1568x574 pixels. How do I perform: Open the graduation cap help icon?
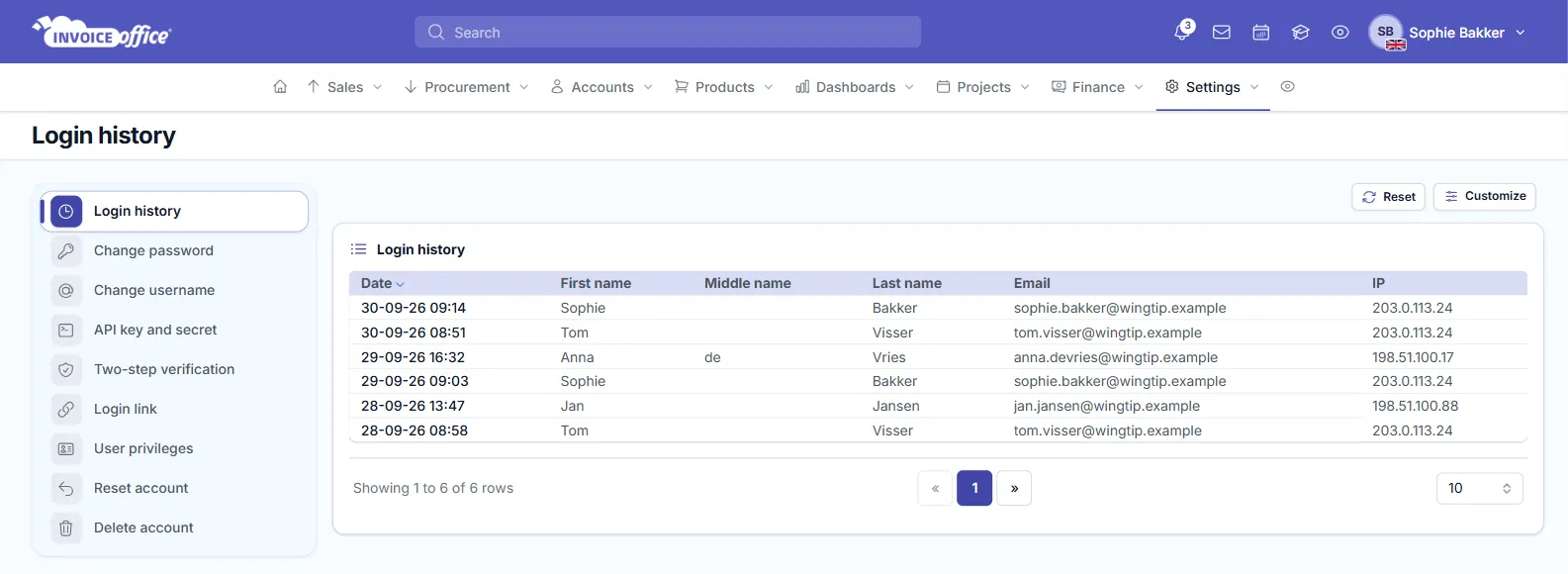[1301, 33]
